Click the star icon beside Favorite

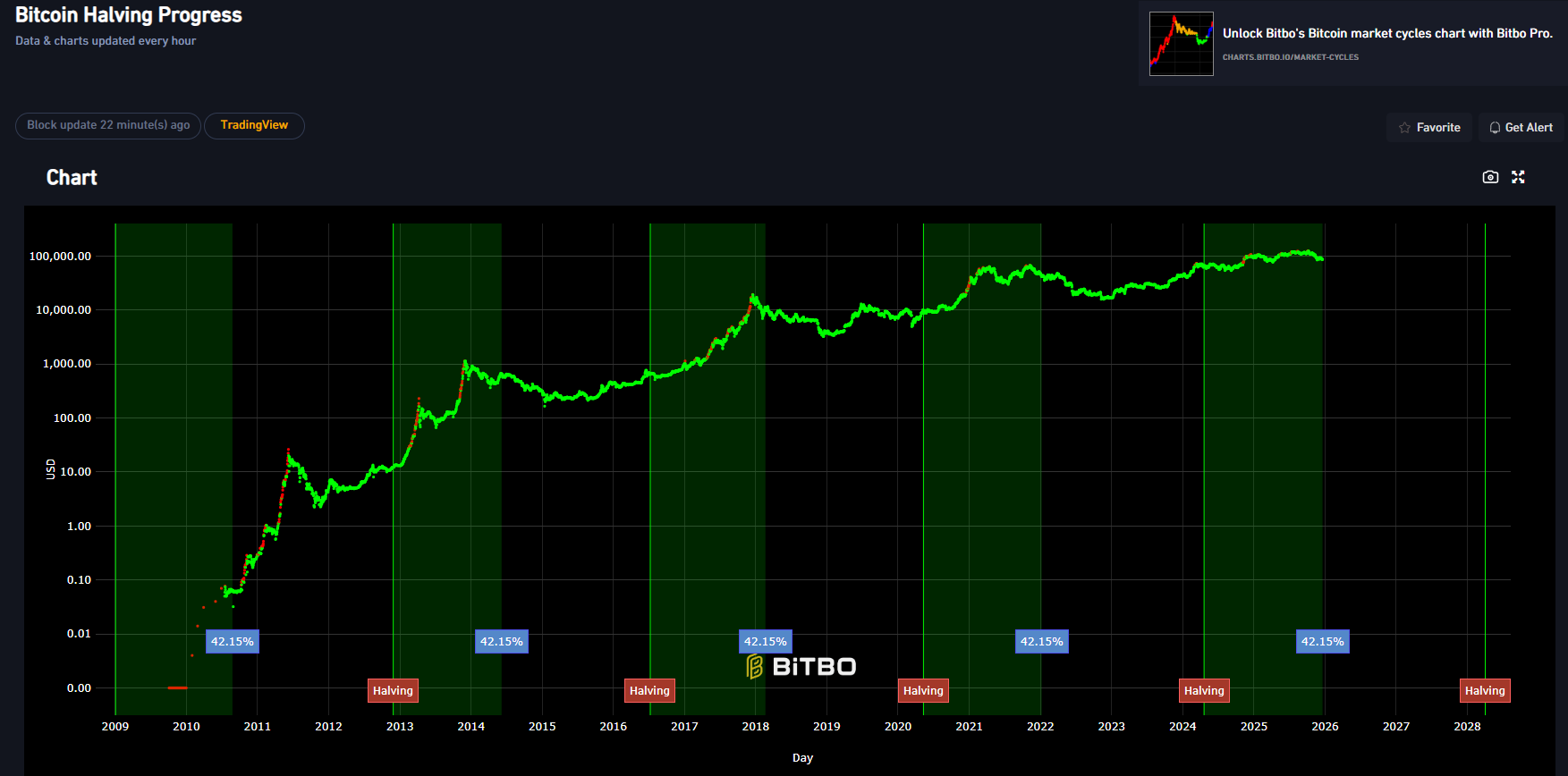click(x=1404, y=128)
